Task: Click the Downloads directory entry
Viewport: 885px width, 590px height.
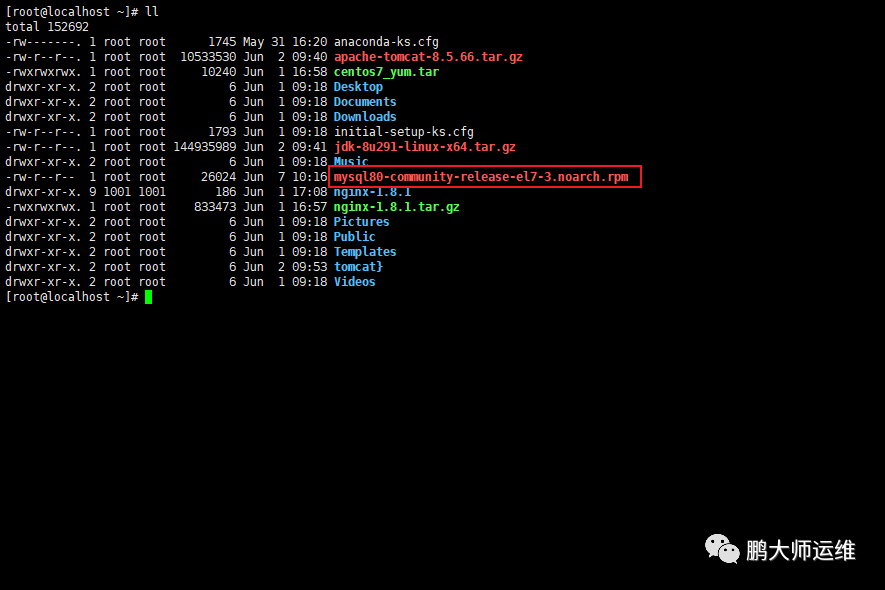Action: pos(365,117)
